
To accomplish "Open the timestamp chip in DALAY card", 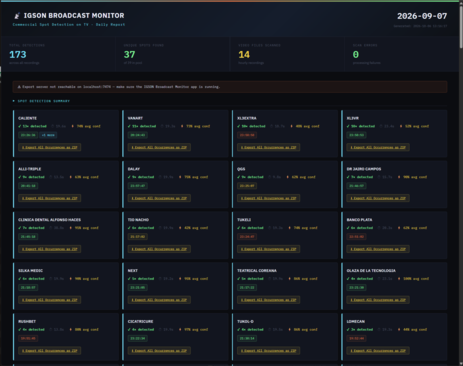I will click(138, 186).
